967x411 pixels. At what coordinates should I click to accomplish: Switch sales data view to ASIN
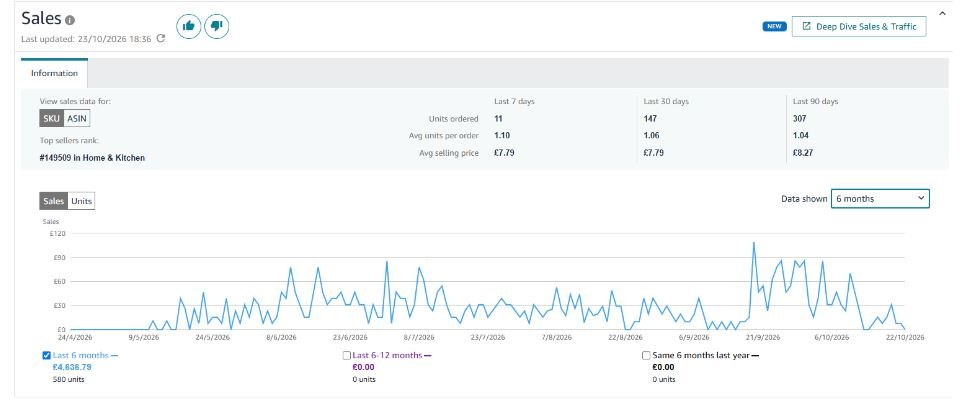tap(76, 118)
